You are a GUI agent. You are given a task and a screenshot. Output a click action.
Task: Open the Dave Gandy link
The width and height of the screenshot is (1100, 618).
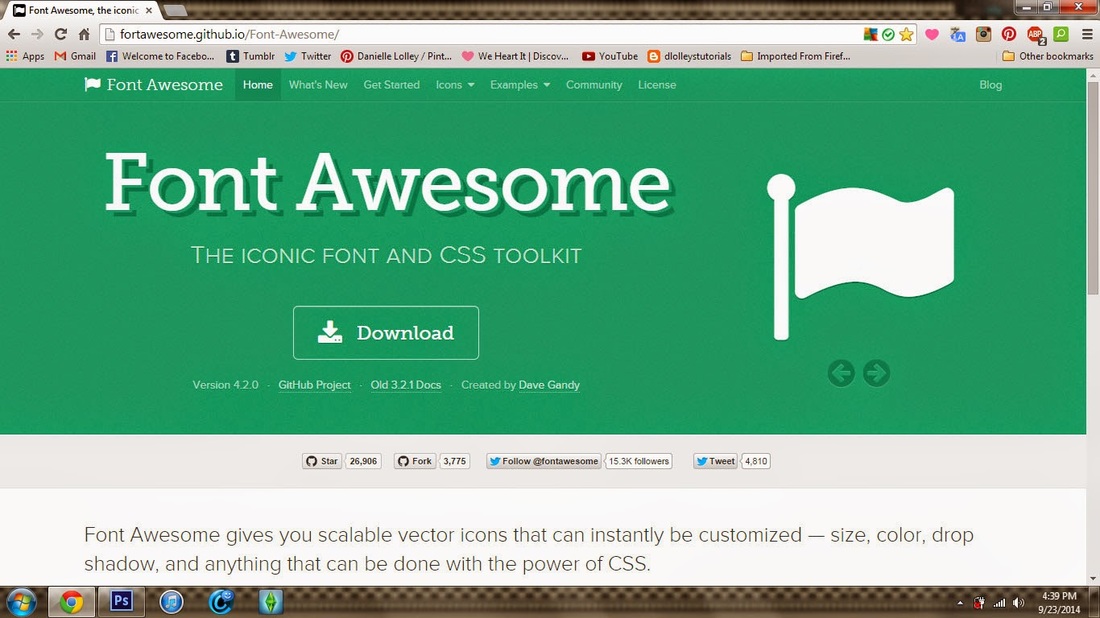[549, 385]
